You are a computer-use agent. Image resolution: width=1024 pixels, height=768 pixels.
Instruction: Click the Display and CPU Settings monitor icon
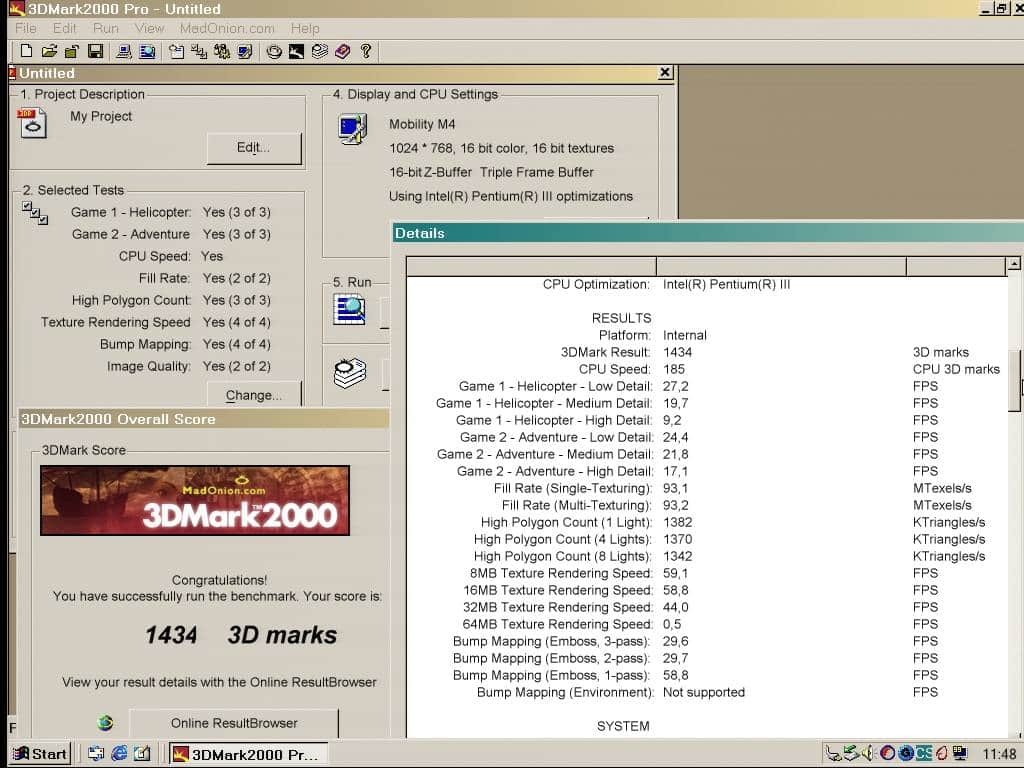[x=353, y=129]
